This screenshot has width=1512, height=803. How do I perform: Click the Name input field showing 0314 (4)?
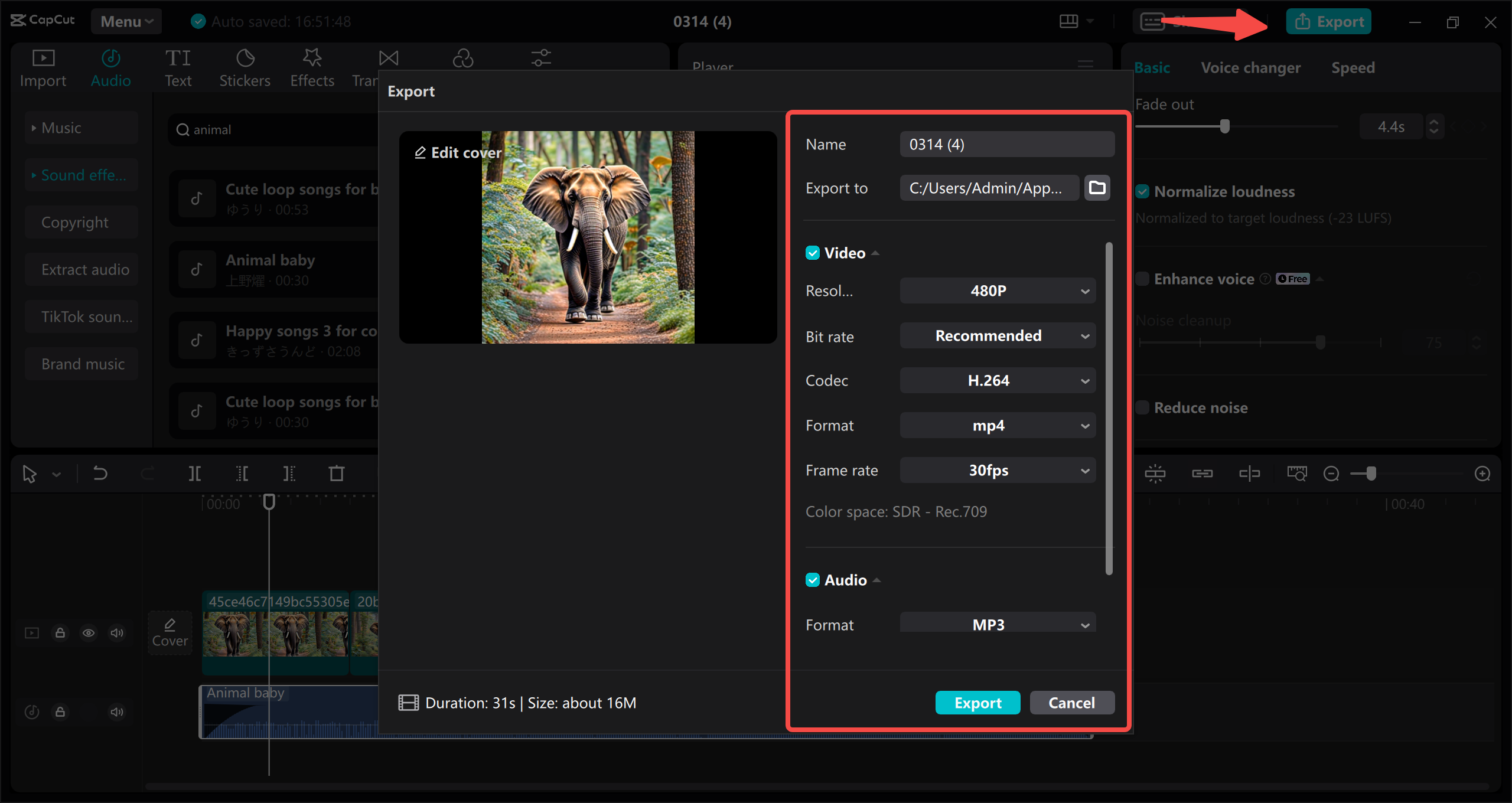(x=1007, y=143)
